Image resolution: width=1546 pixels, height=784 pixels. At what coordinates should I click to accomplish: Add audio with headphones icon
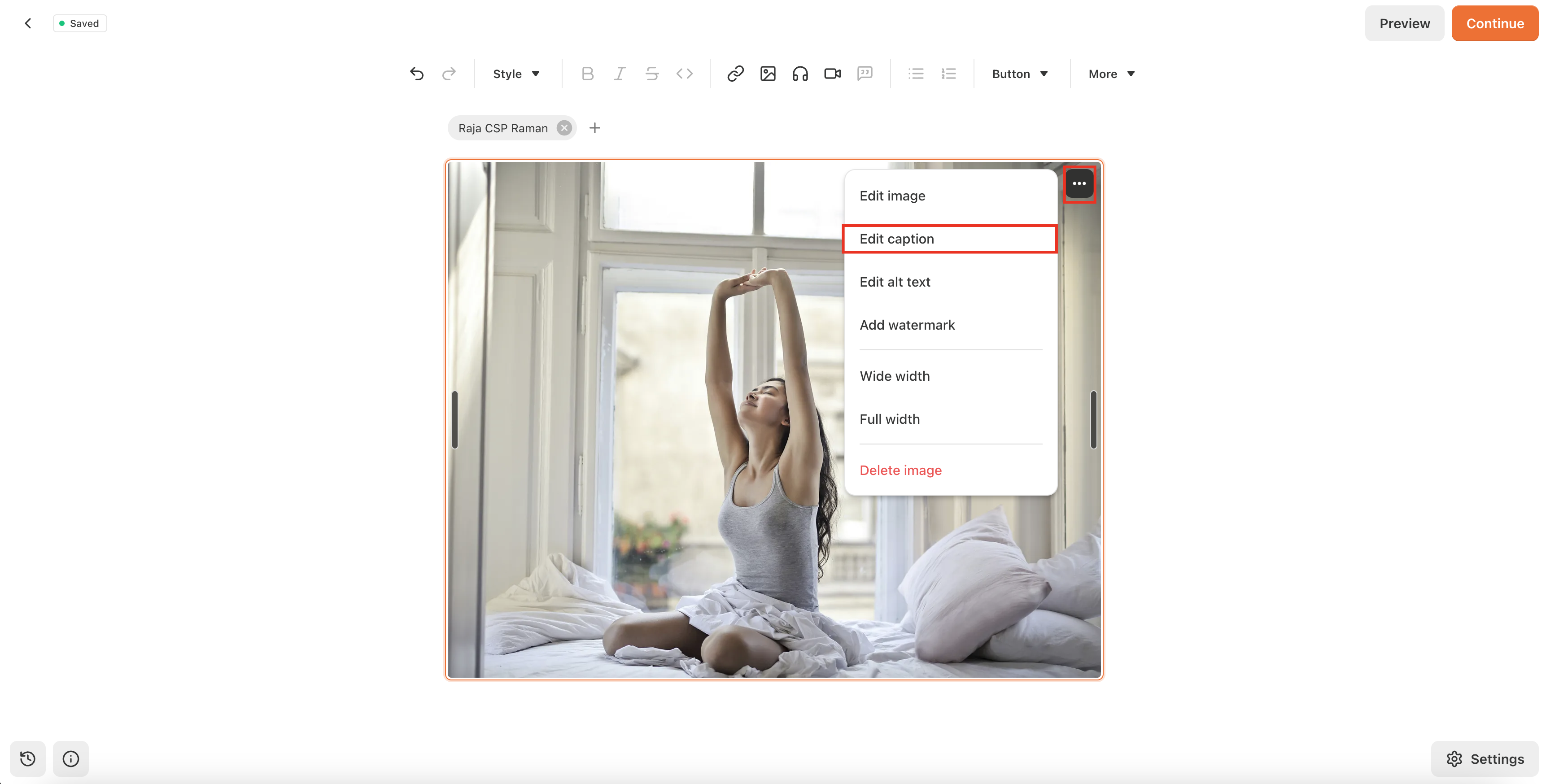800,74
